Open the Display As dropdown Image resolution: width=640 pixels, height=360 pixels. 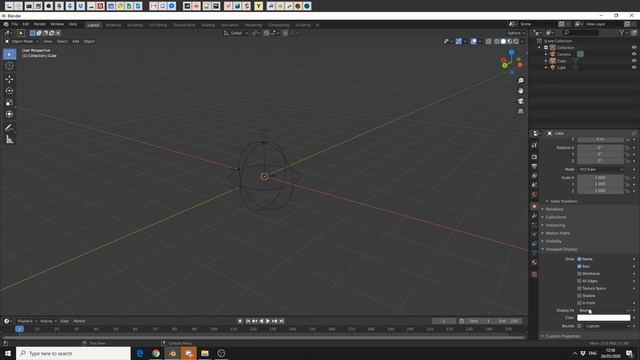pyautogui.click(x=604, y=311)
